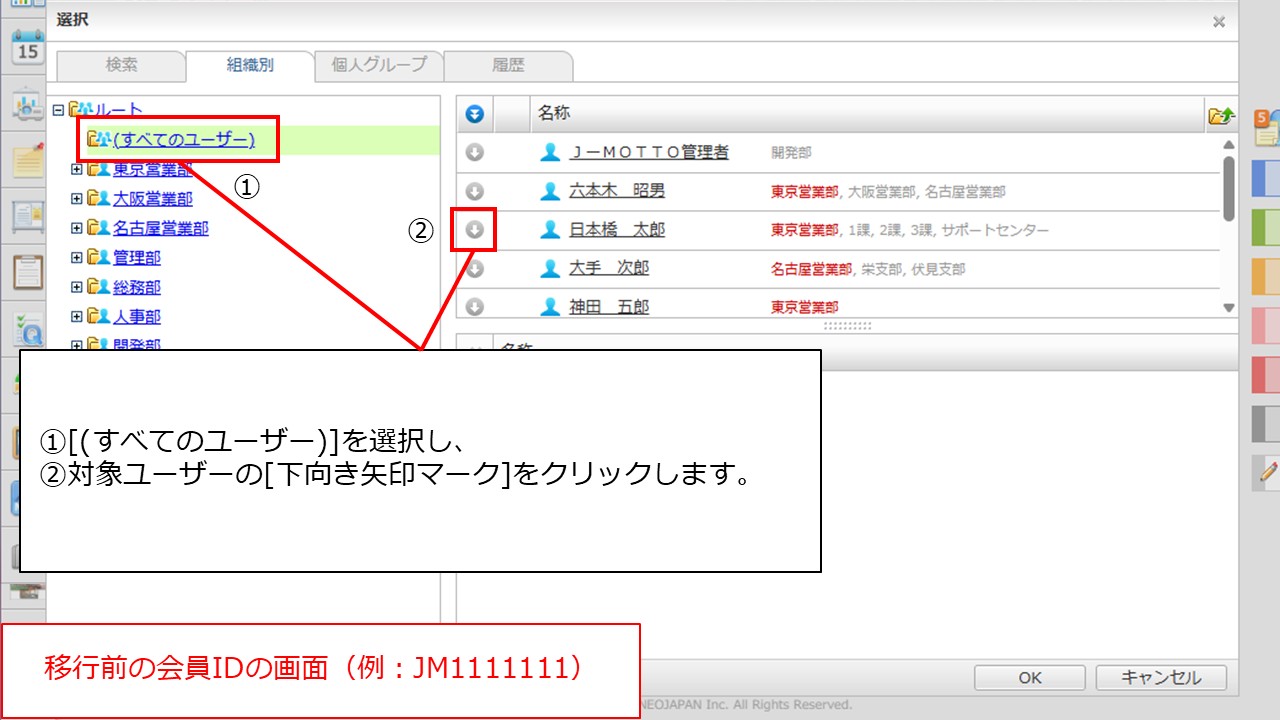Click the 名称 column header of user list
The height and width of the screenshot is (720, 1280).
click(867, 114)
